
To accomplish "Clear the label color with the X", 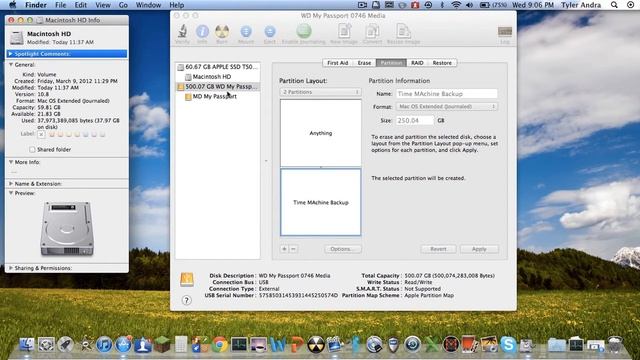I will (41, 134).
